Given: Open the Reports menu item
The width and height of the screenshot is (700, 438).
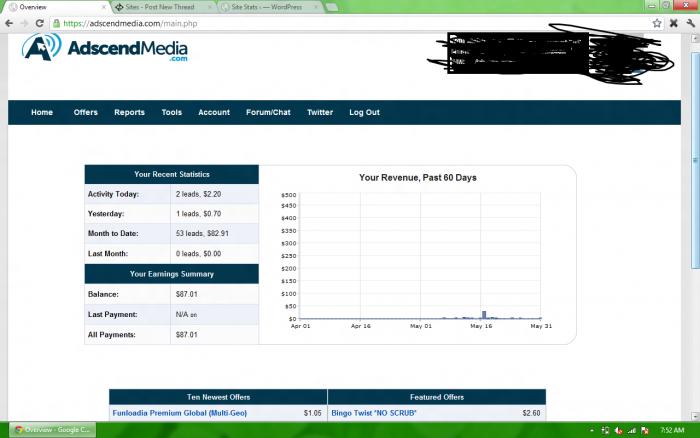Looking at the screenshot, I should (129, 113).
